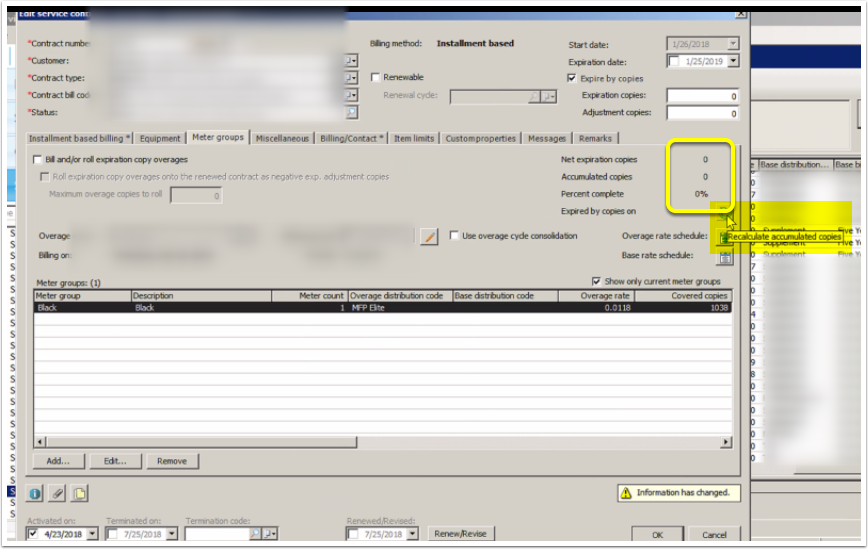Select the Meter groups tab

tap(218, 137)
